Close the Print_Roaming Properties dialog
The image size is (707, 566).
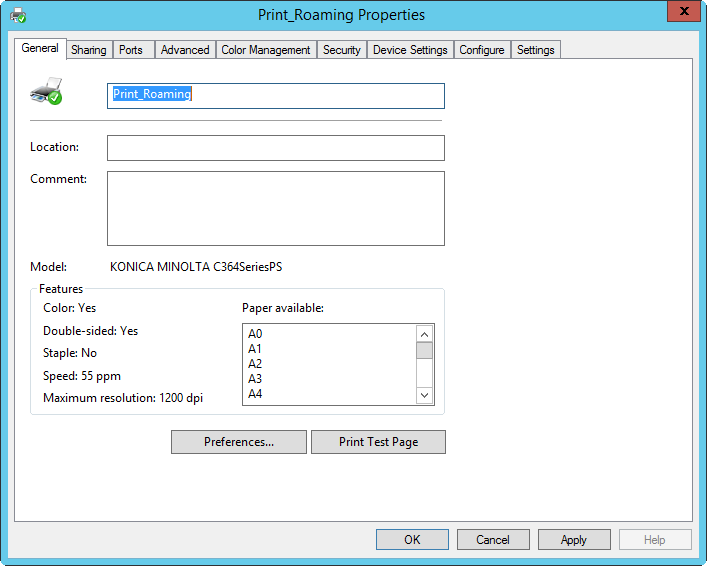pyautogui.click(x=682, y=12)
